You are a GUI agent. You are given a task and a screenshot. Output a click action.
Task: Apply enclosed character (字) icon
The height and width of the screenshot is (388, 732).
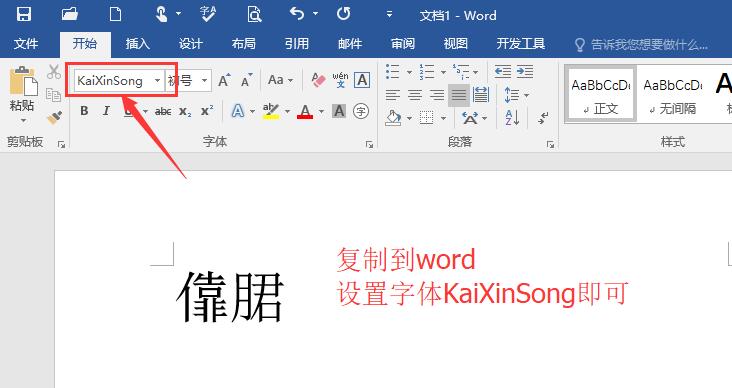[x=361, y=111]
